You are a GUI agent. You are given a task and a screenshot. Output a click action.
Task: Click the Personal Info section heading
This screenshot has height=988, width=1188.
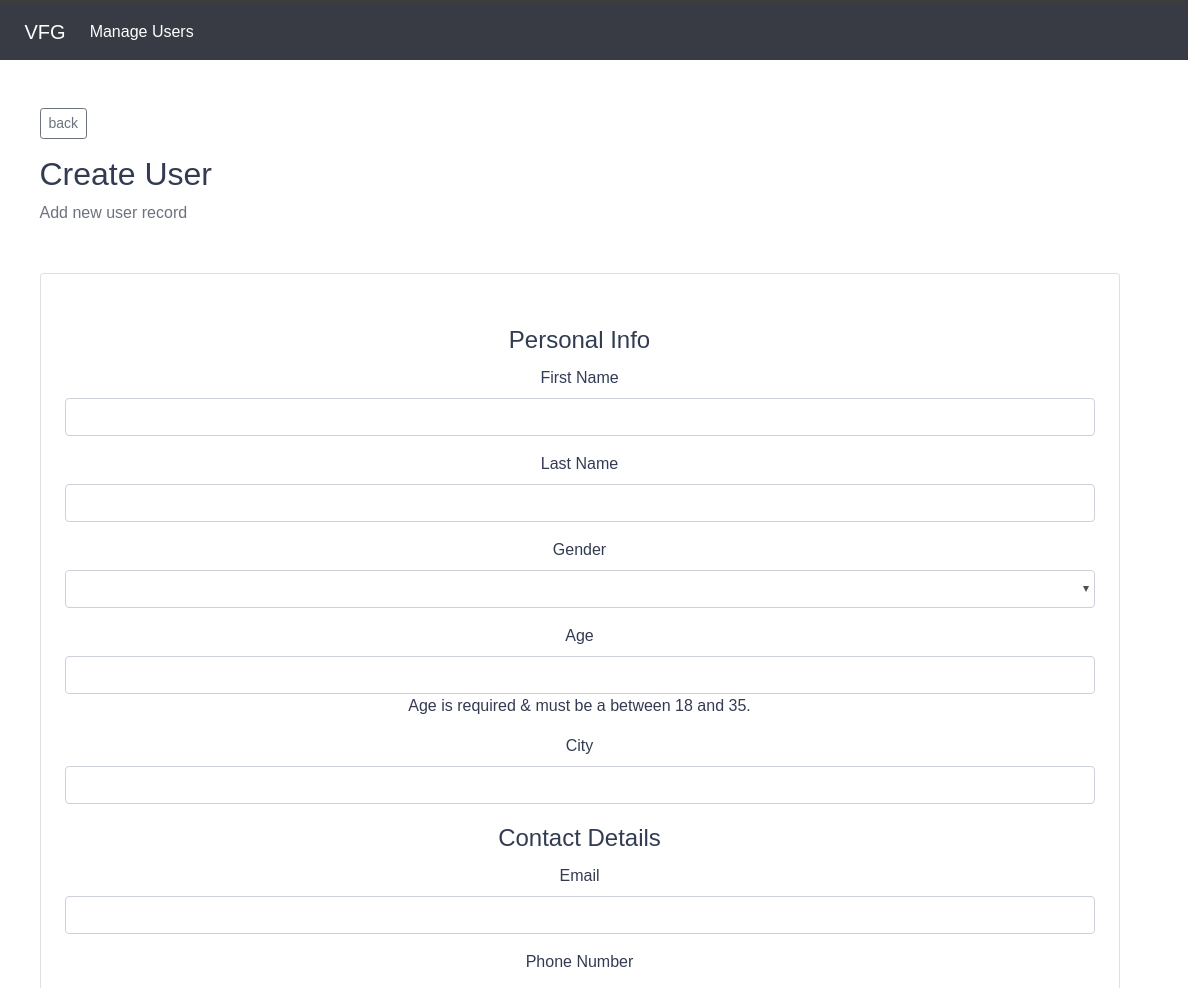tap(579, 339)
